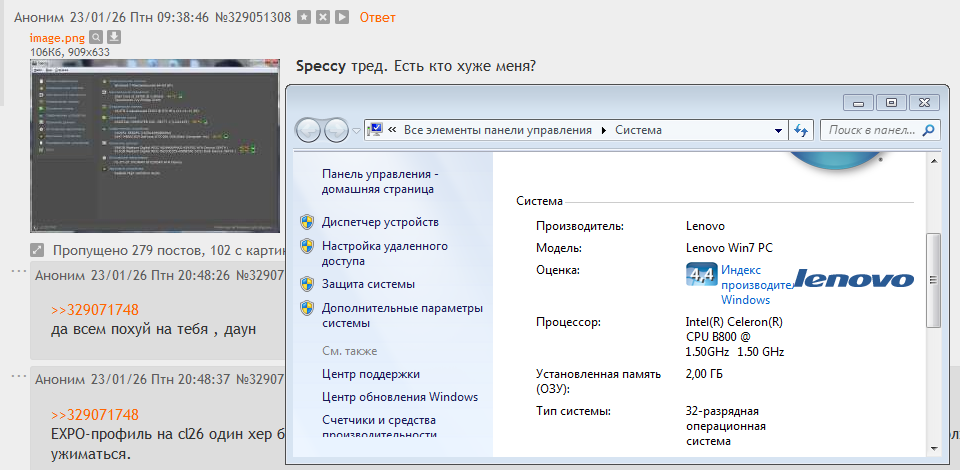This screenshot has height=470, width=960.
Task: Click the post number №329051308
Action: coord(253,17)
